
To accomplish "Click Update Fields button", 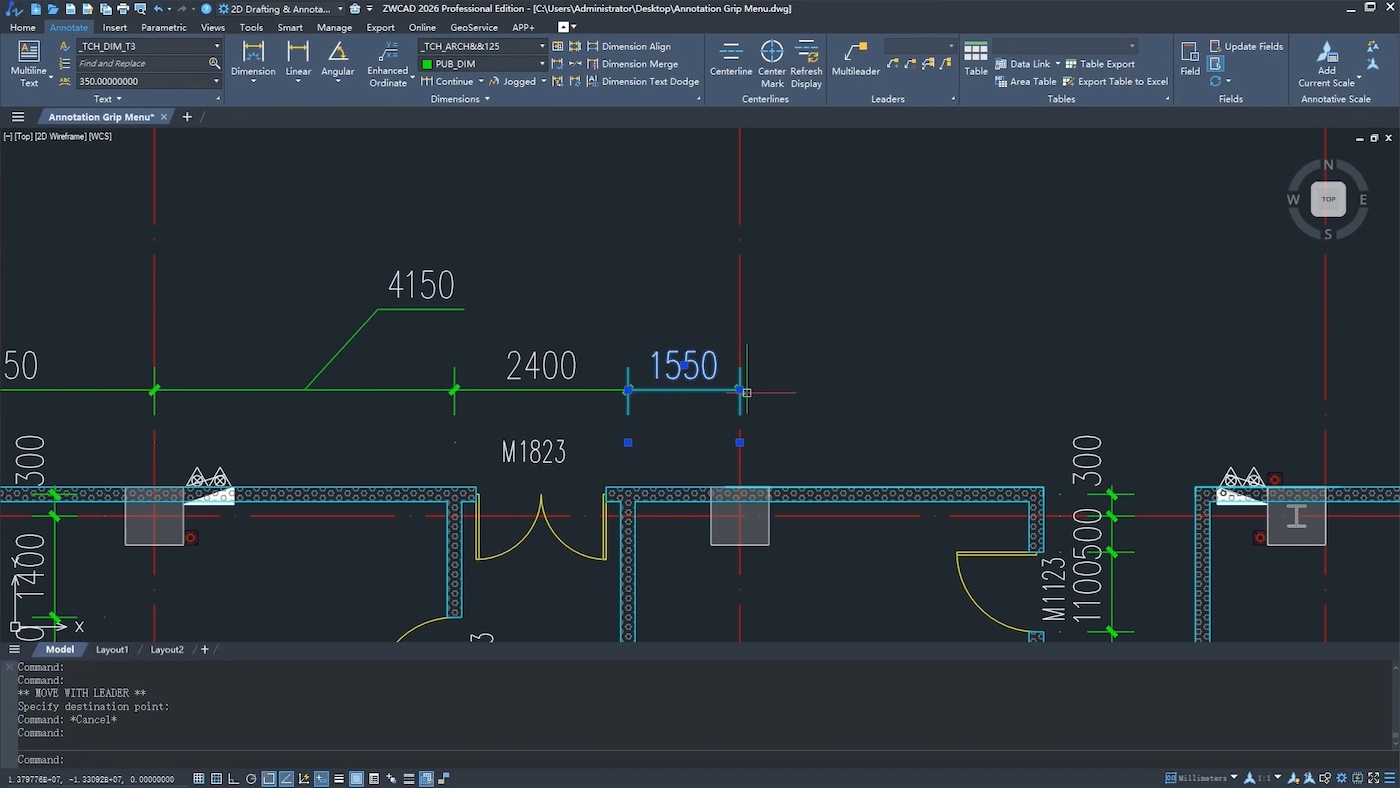I will (1246, 46).
